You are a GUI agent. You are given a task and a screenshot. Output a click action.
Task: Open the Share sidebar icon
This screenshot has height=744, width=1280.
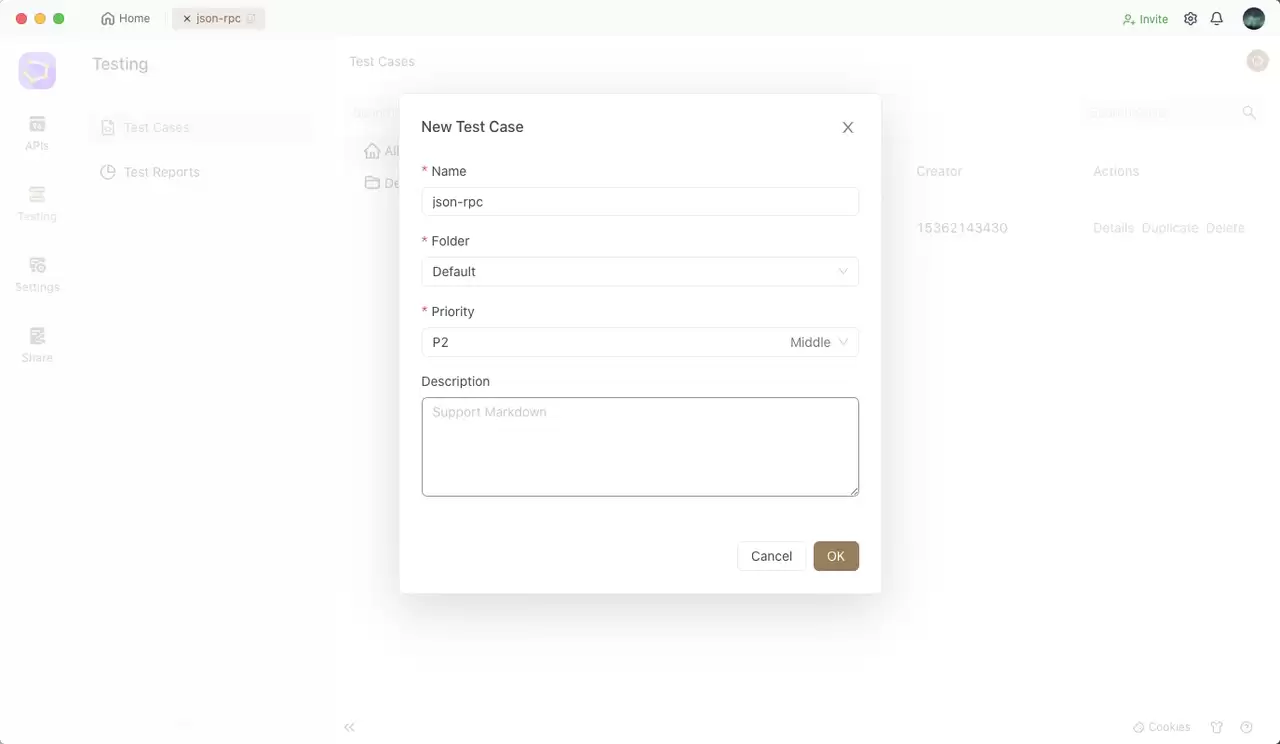[37, 344]
